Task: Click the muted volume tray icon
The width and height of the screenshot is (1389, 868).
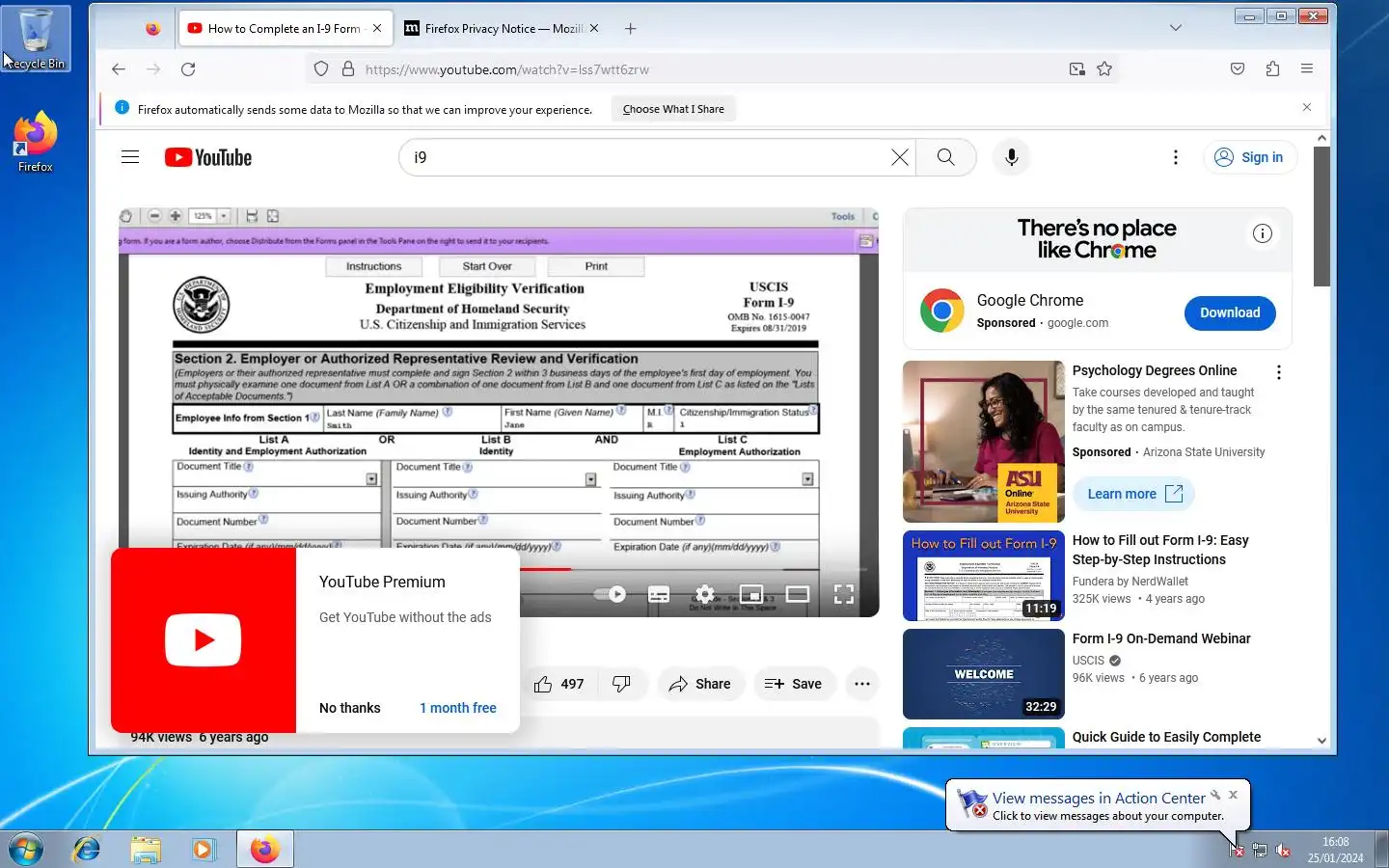Action: pyautogui.click(x=1282, y=850)
